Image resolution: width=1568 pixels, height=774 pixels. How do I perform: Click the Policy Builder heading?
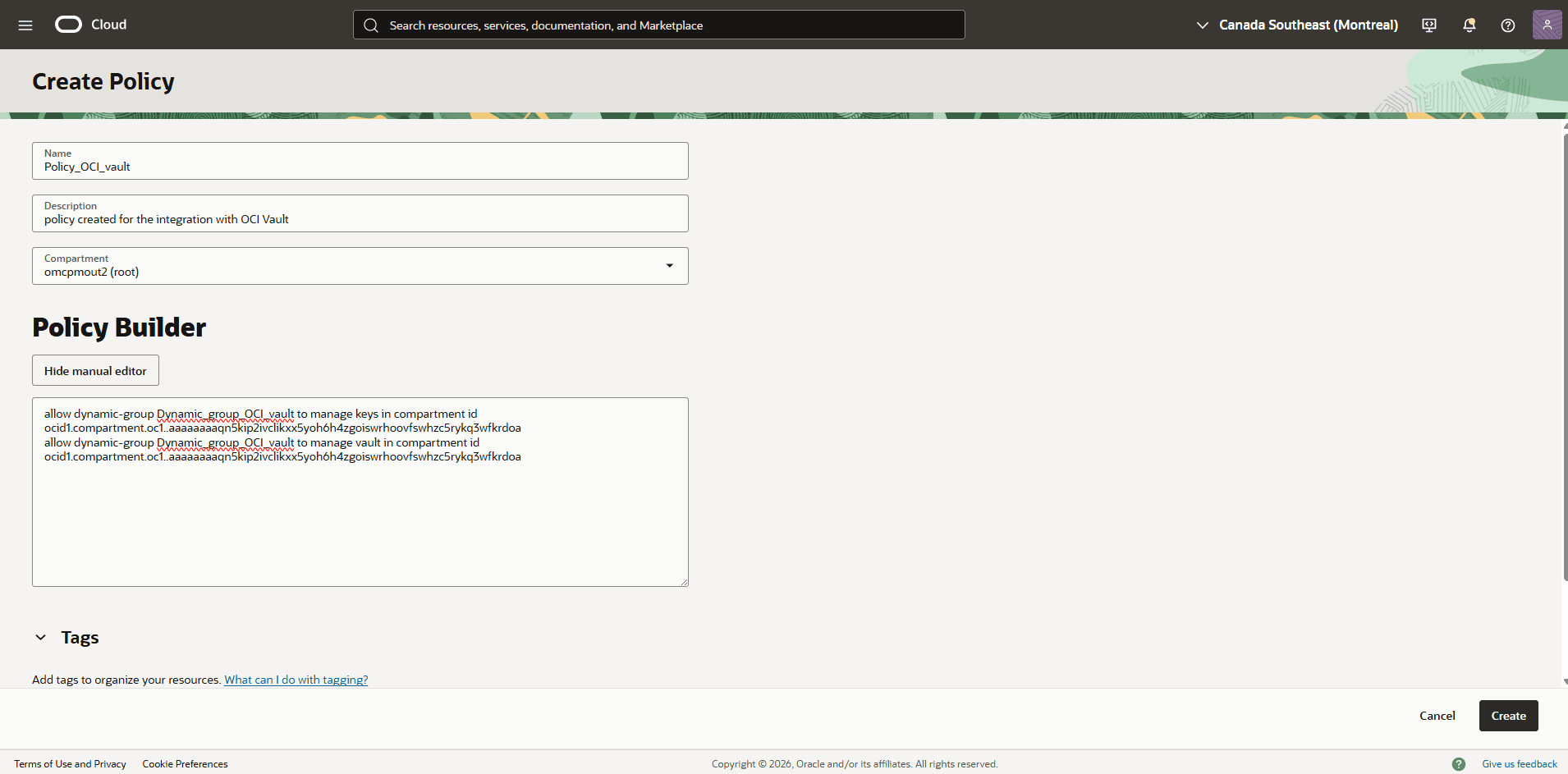coord(119,327)
